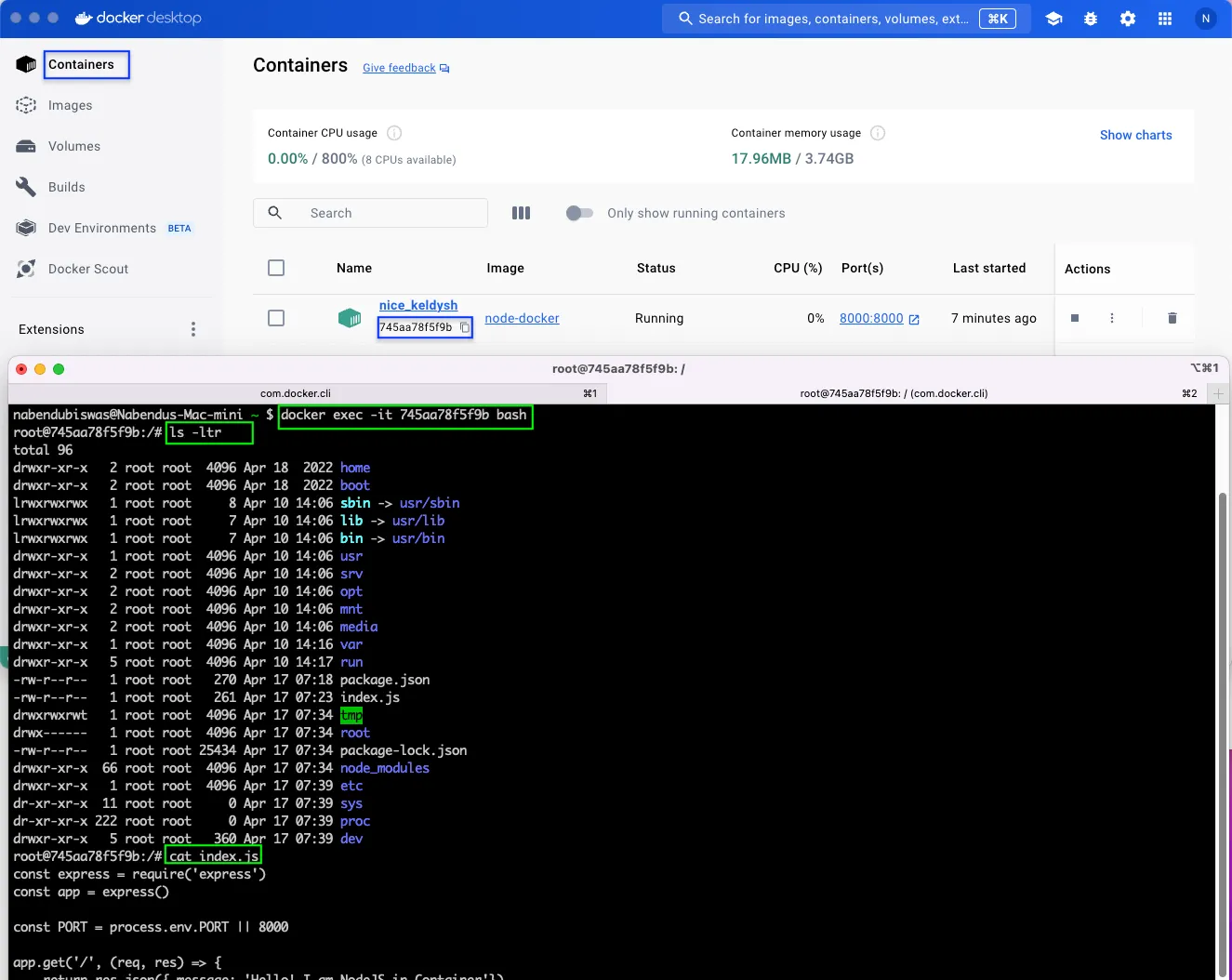Open the Extensions three-dot menu

coord(193,329)
